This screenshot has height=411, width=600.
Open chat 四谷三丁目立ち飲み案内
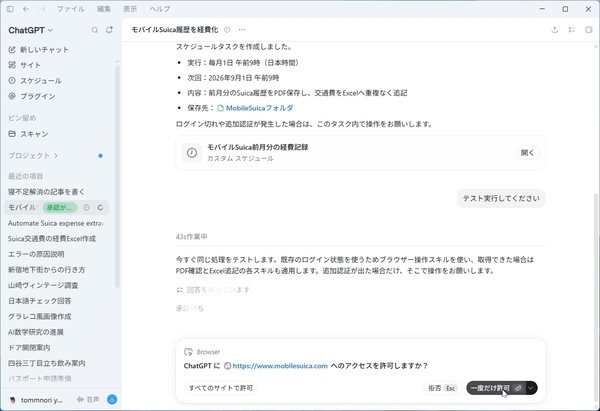point(46,363)
